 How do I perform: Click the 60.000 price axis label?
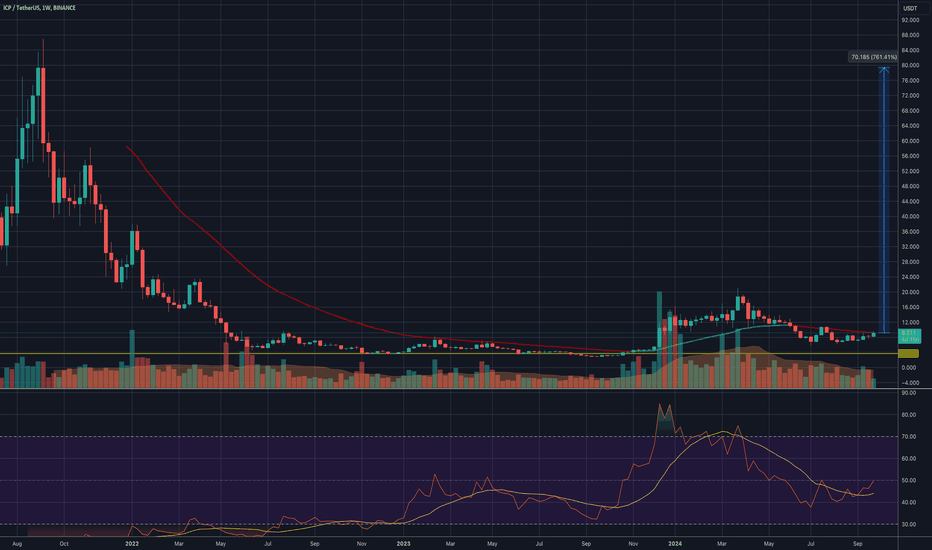(x=910, y=141)
